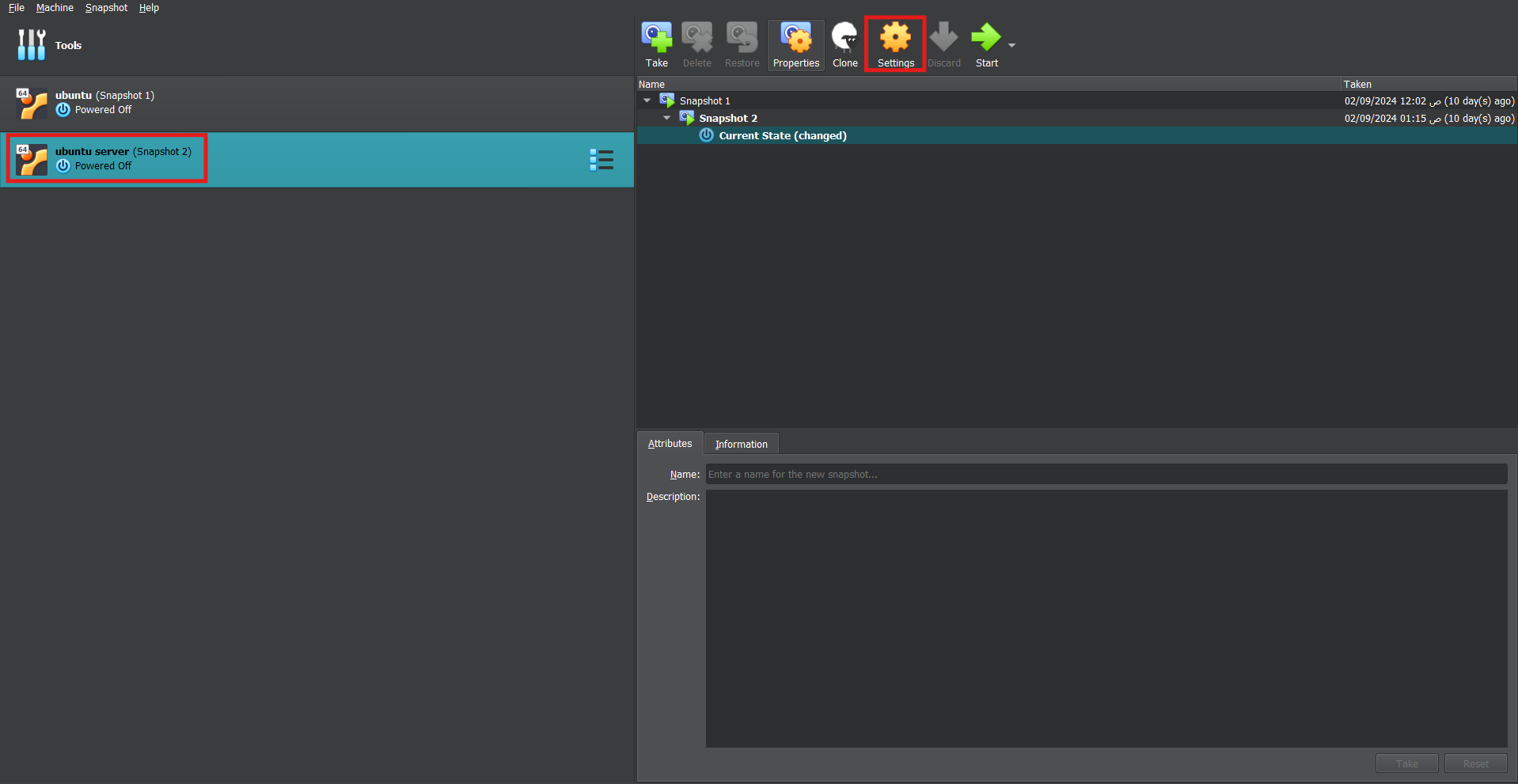
Task: Click the Delete snapshot toolbar icon
Action: click(x=696, y=37)
